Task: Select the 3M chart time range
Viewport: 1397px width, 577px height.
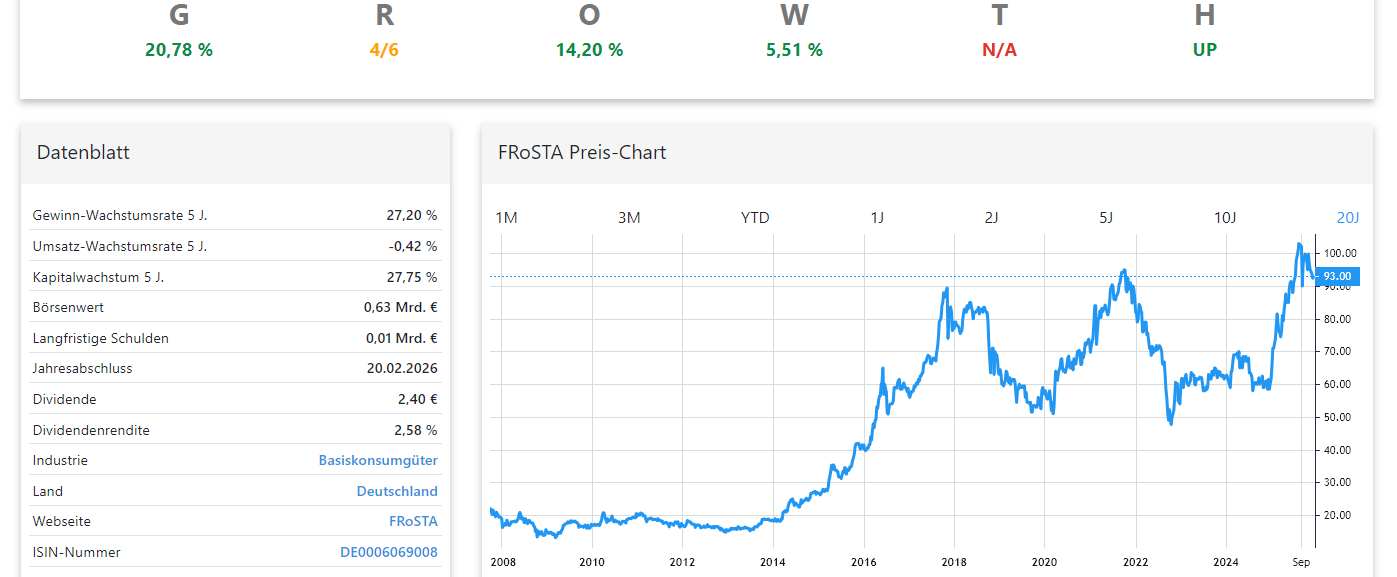Action: (x=630, y=216)
